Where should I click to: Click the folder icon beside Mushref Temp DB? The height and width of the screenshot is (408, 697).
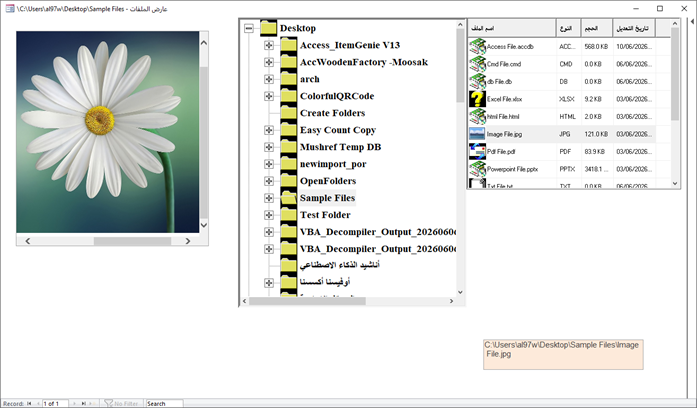coord(288,147)
